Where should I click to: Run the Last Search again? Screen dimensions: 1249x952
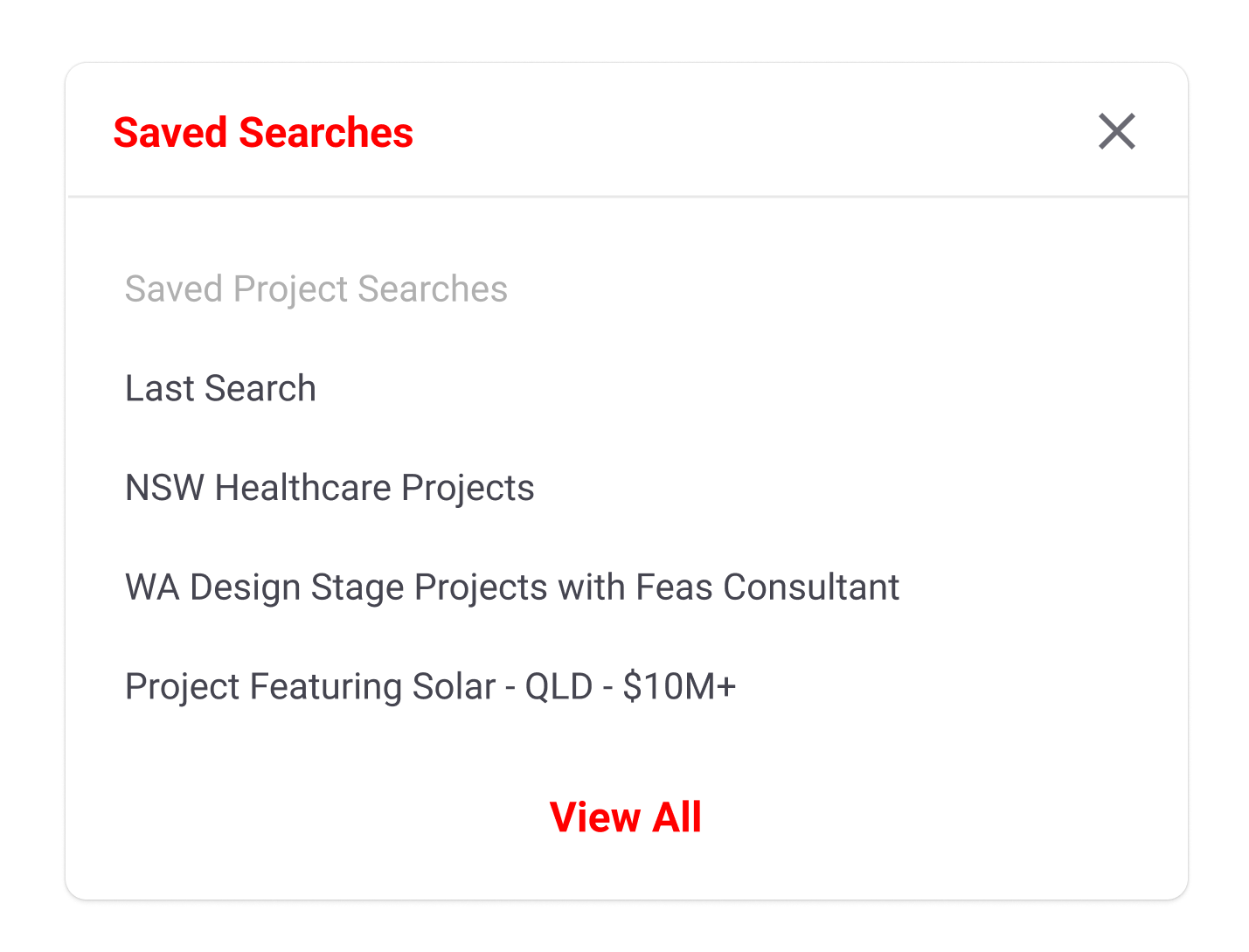click(x=220, y=388)
